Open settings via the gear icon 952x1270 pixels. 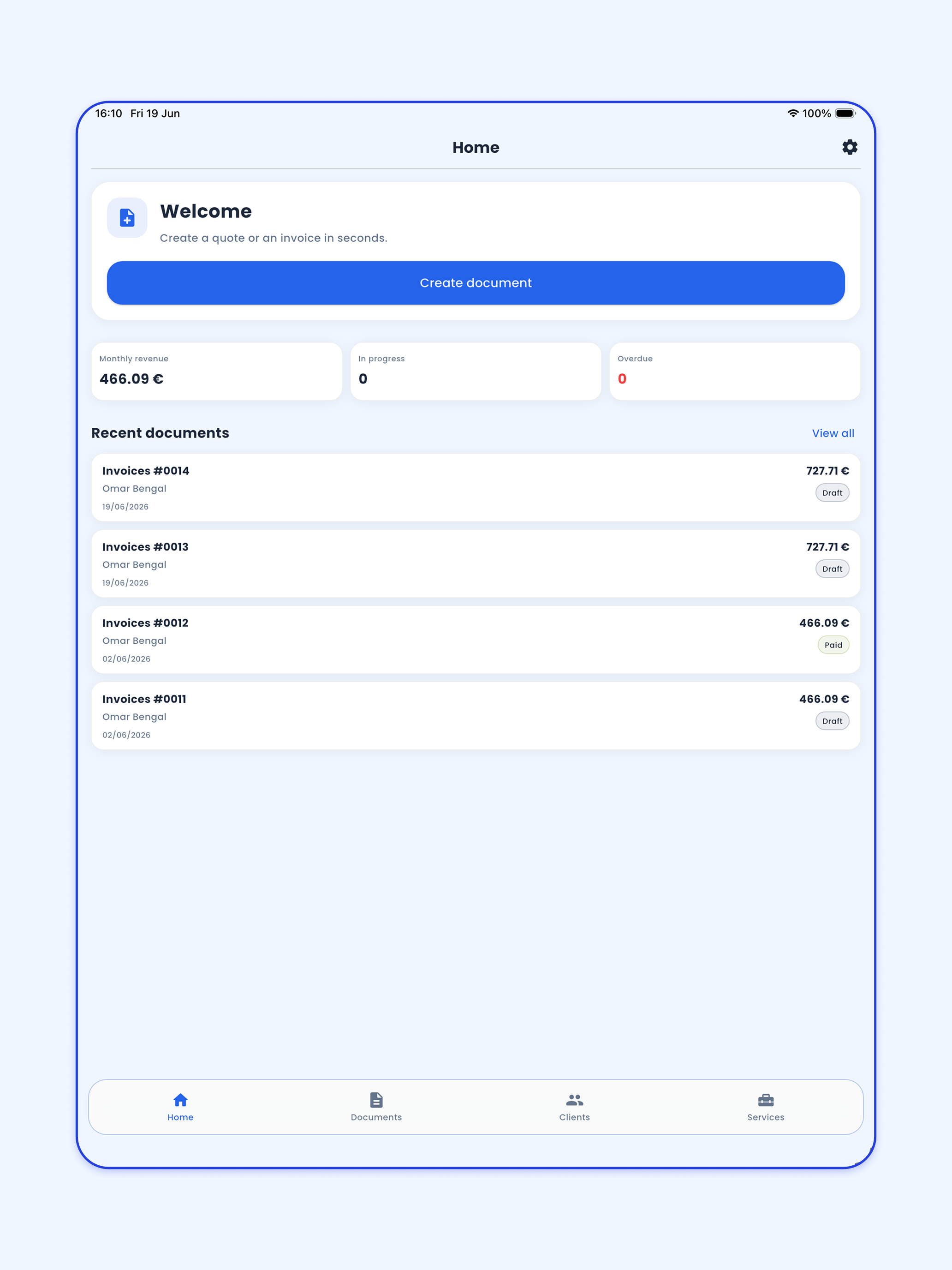849,147
